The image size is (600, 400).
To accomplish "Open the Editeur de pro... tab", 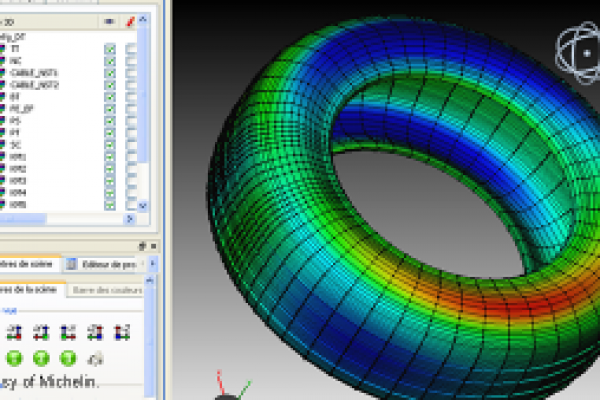I will pyautogui.click(x=107, y=265).
